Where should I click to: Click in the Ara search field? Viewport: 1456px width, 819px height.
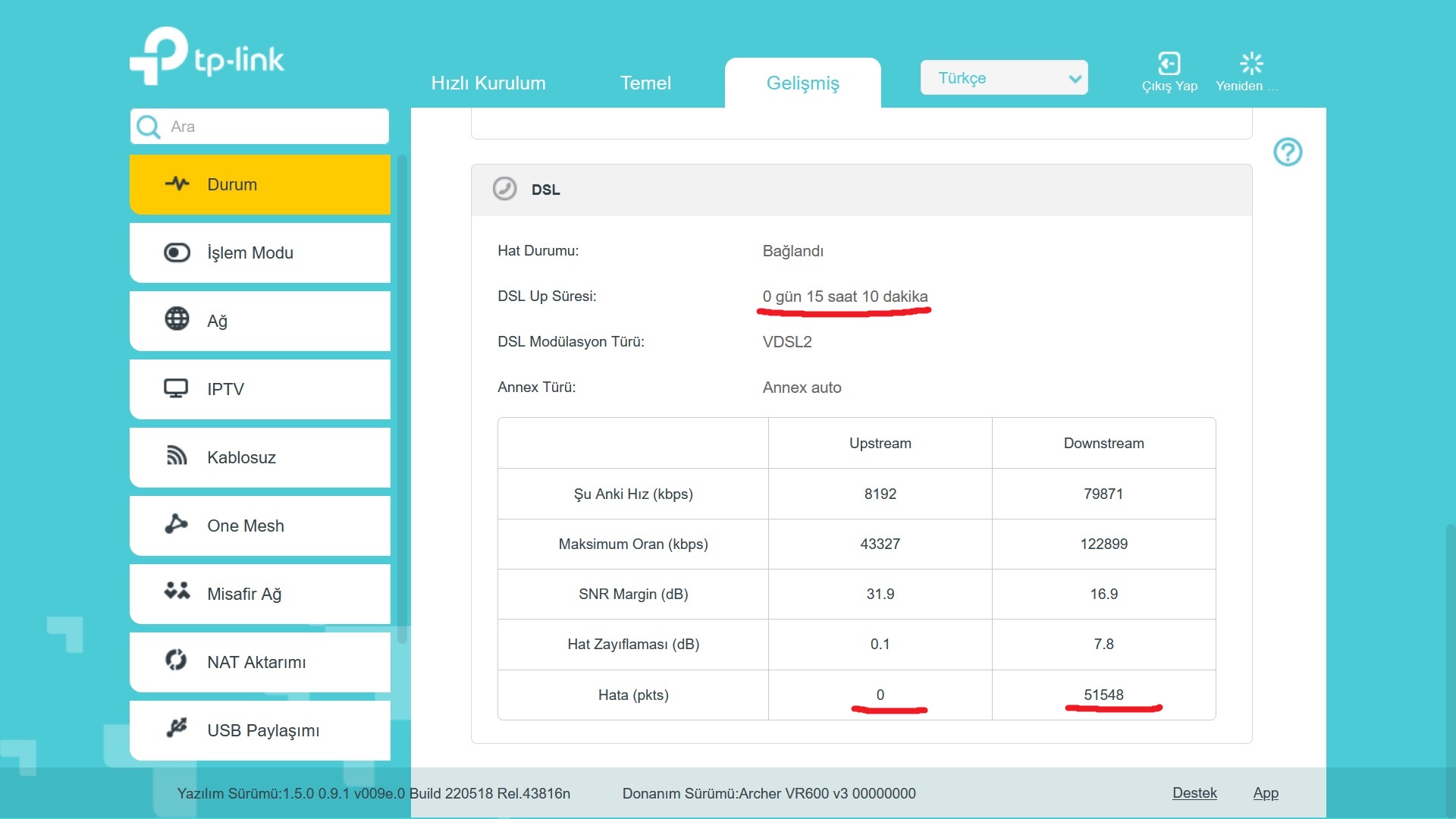click(273, 127)
